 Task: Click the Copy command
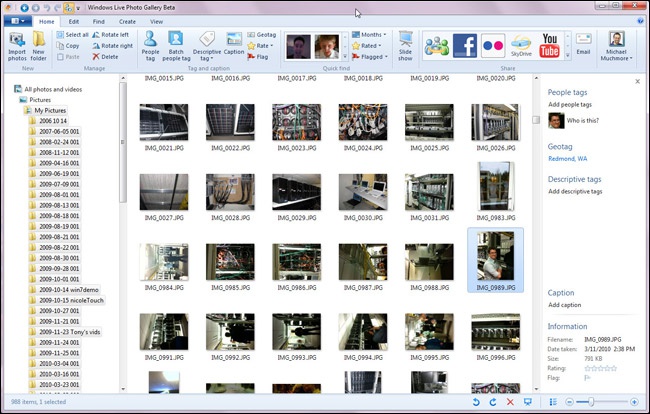68,46
